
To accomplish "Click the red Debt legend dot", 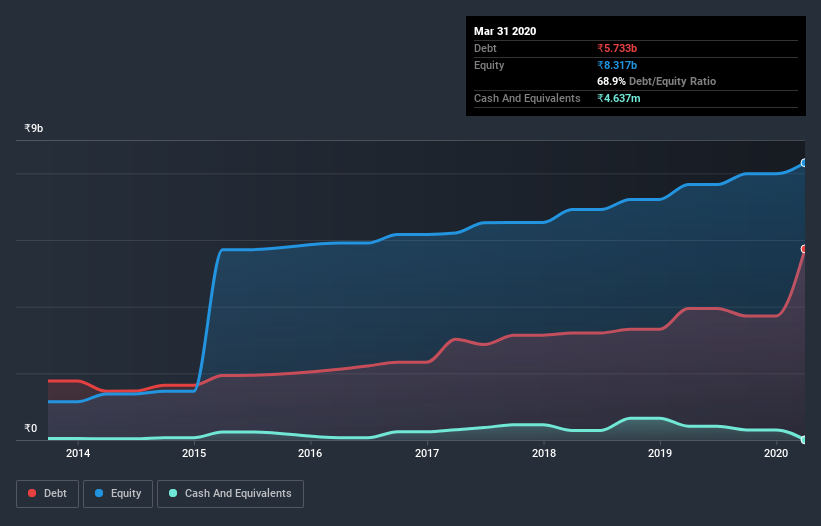I will (32, 493).
